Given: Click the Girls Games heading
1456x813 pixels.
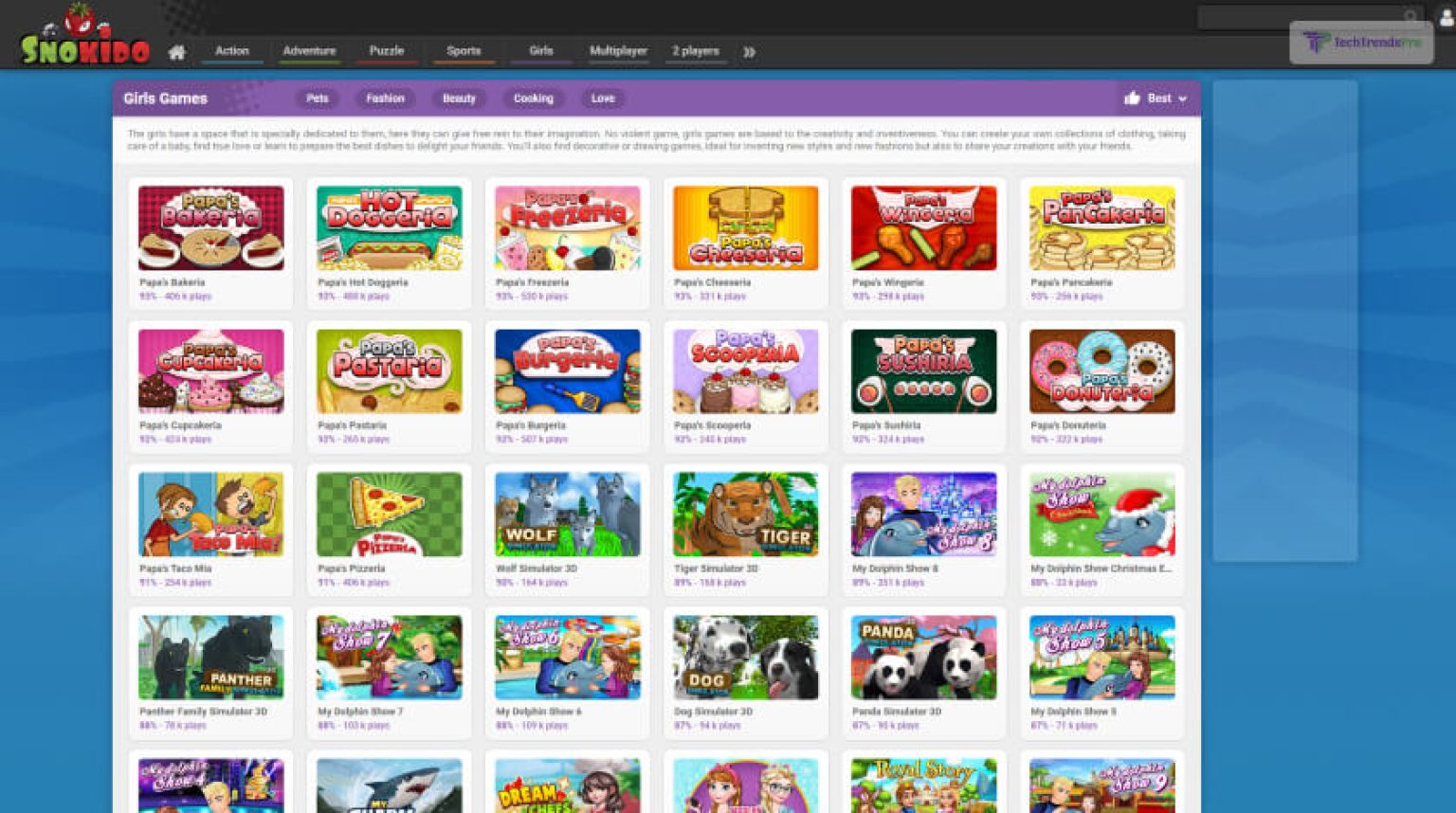Looking at the screenshot, I should click(165, 99).
